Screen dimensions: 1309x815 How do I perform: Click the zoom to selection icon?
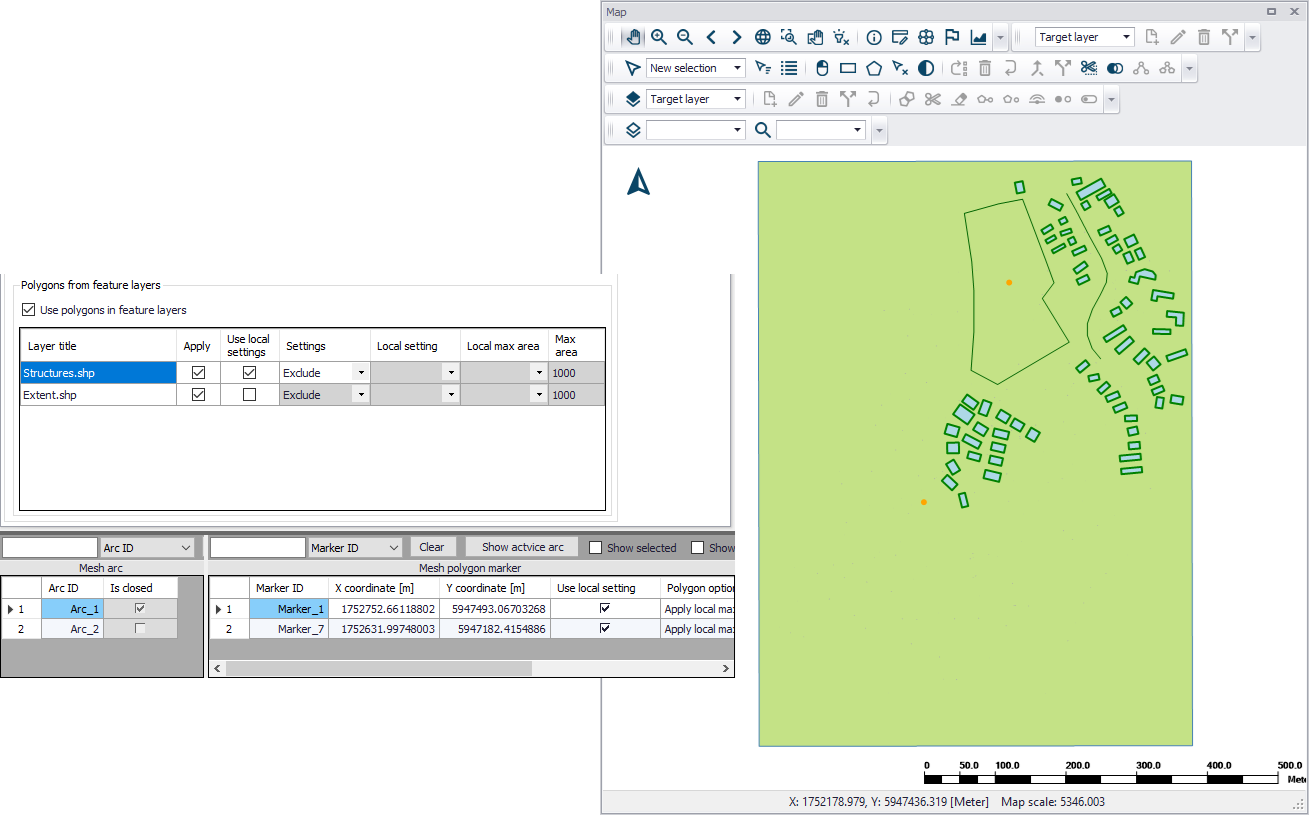point(789,37)
